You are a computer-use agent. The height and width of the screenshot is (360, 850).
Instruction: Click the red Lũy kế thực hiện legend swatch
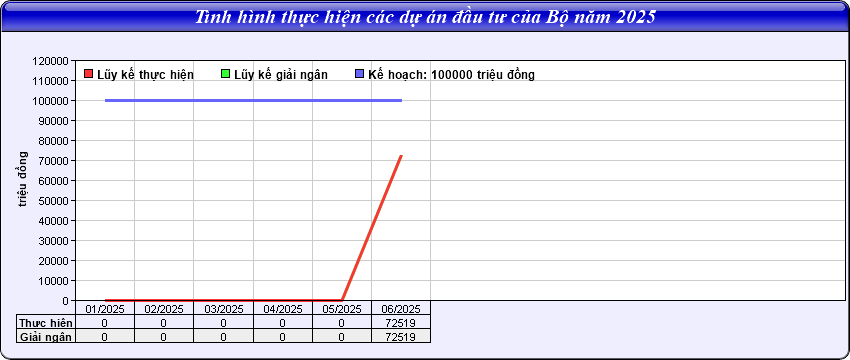tap(89, 74)
